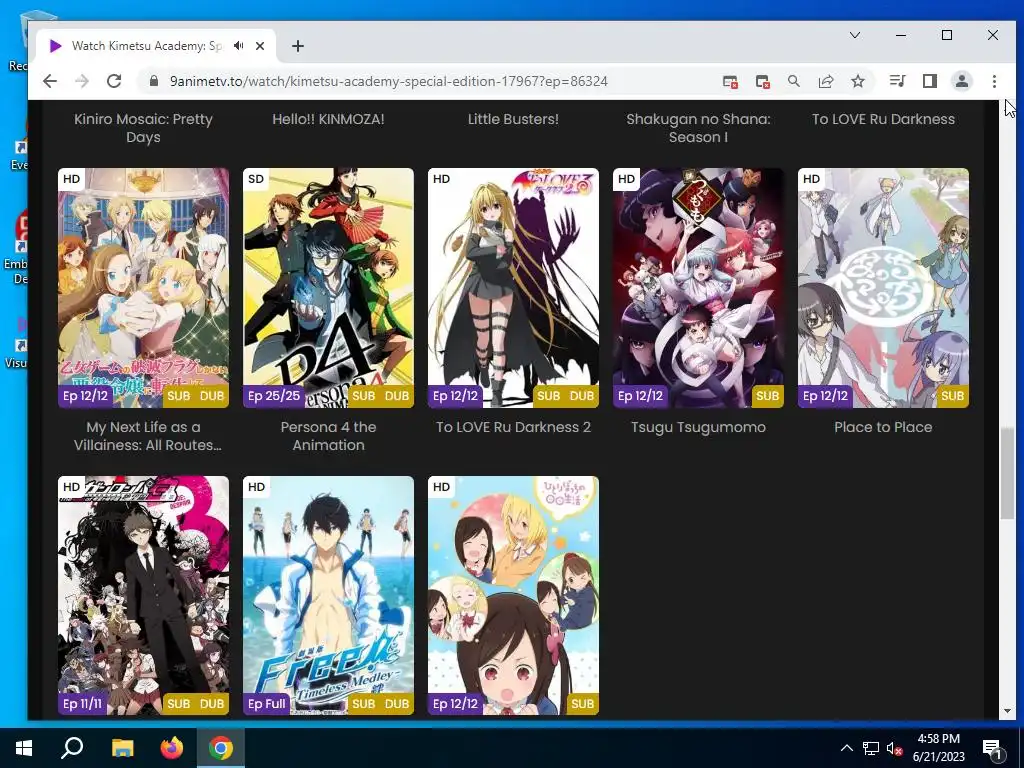Mute the tab audio speaker icon
Viewport: 1024px width, 768px height.
pyautogui.click(x=239, y=46)
